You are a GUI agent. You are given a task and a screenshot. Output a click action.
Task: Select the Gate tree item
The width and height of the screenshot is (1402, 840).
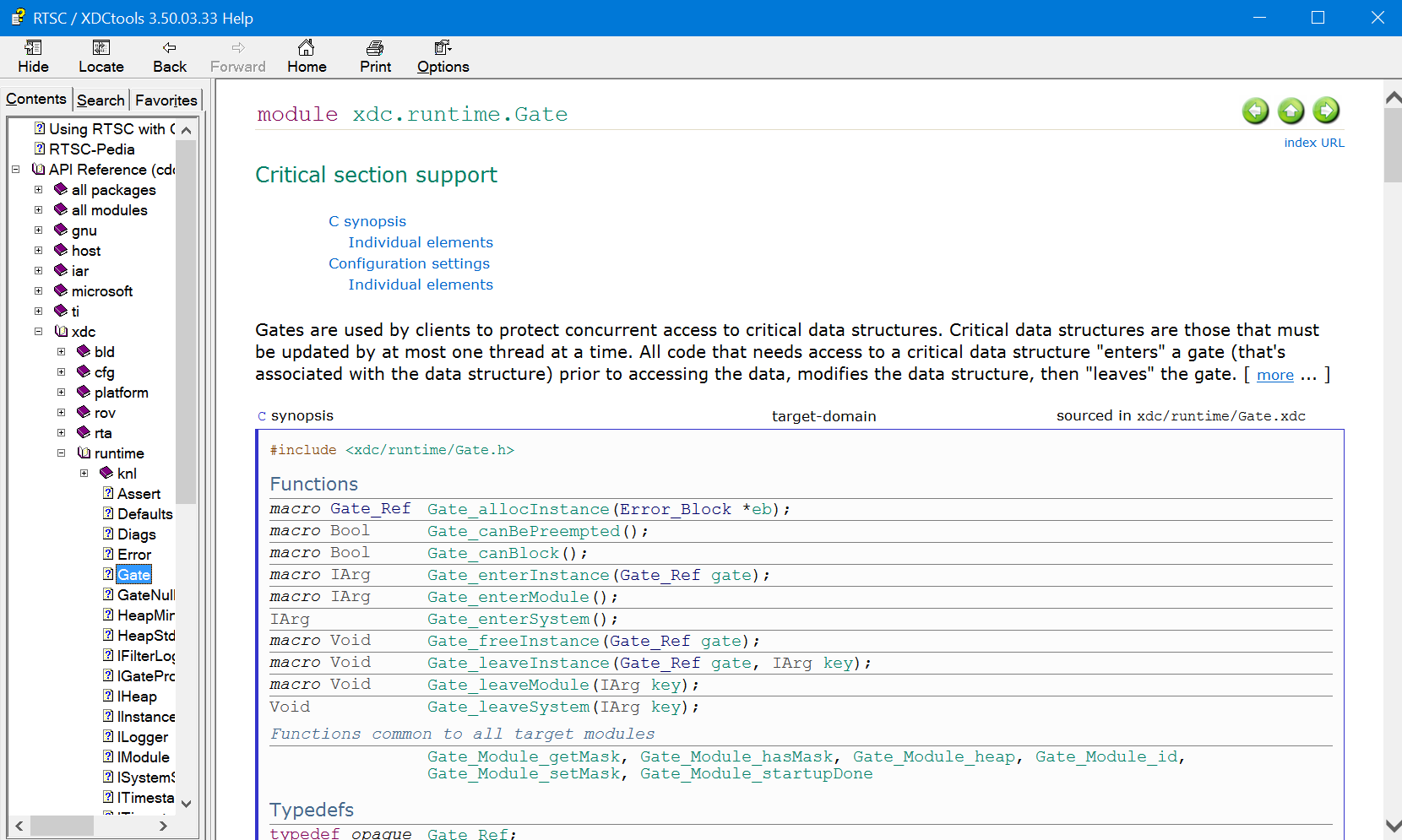(133, 575)
